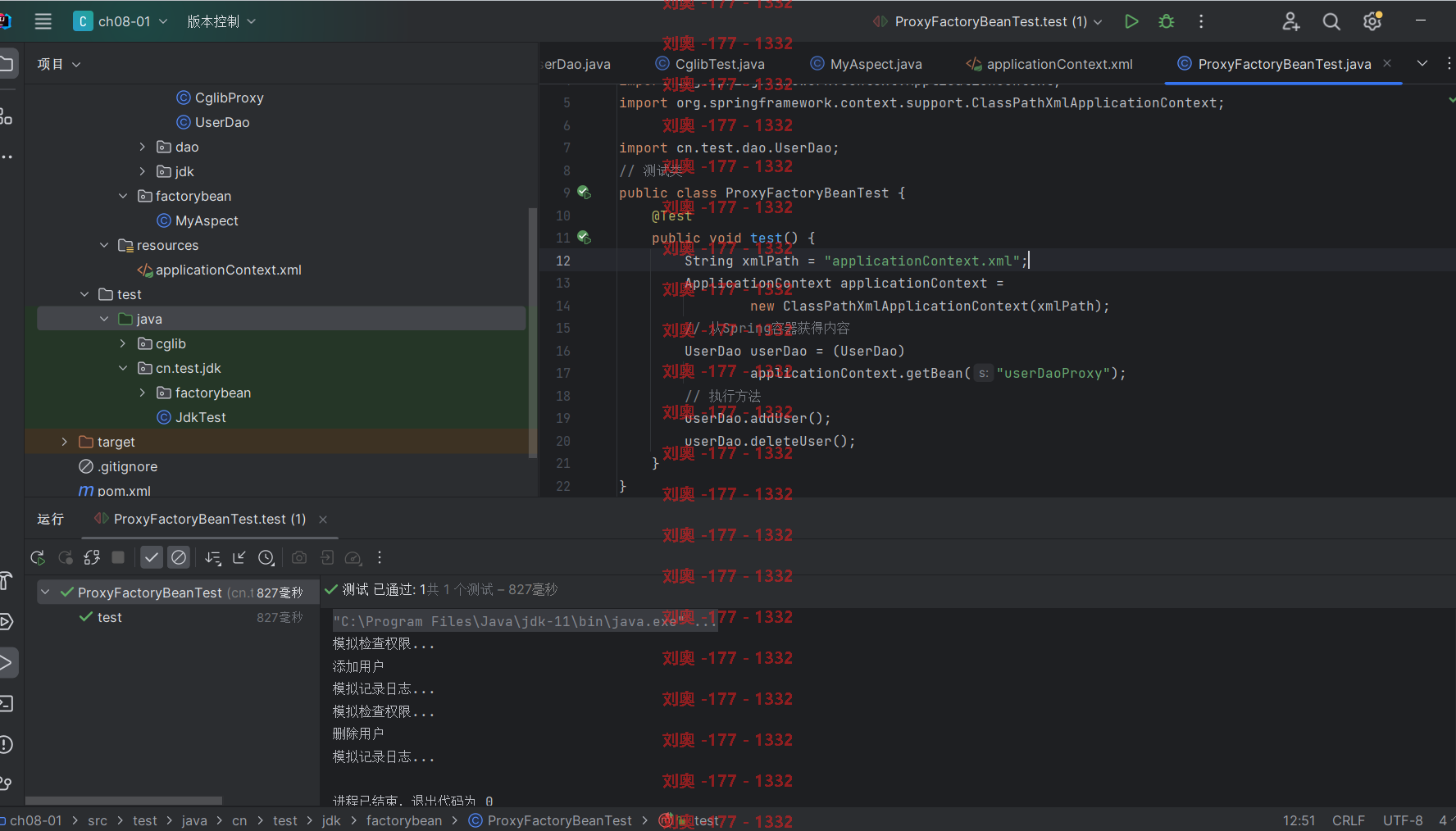Expand the cglib test folder

click(x=123, y=343)
